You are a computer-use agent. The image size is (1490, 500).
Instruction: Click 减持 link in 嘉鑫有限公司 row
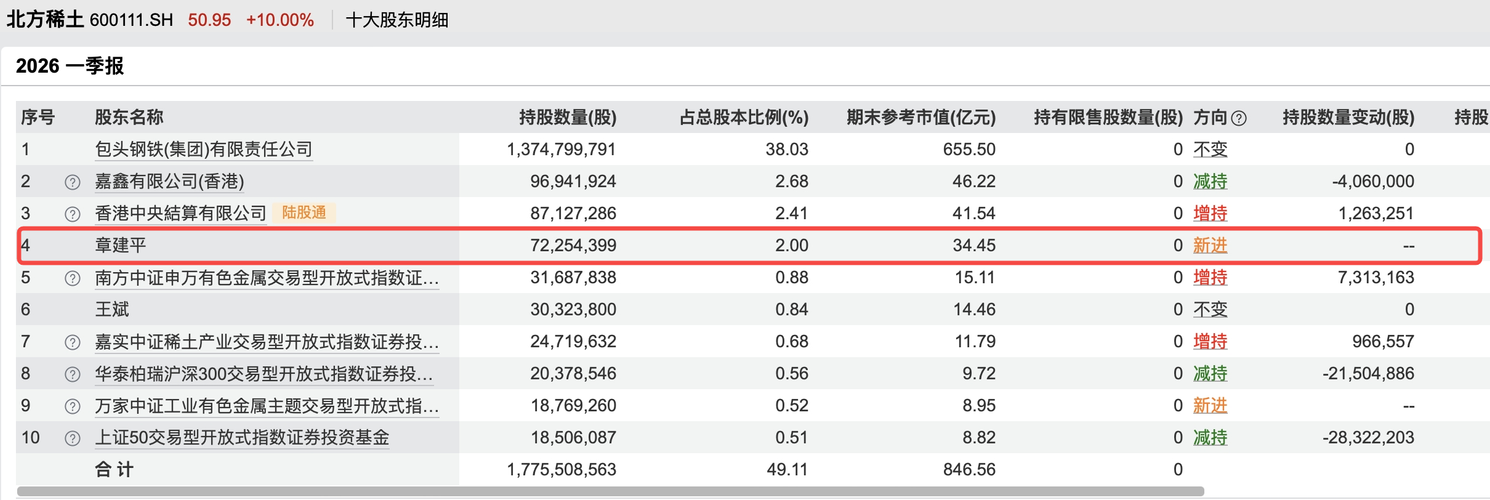(x=1210, y=182)
